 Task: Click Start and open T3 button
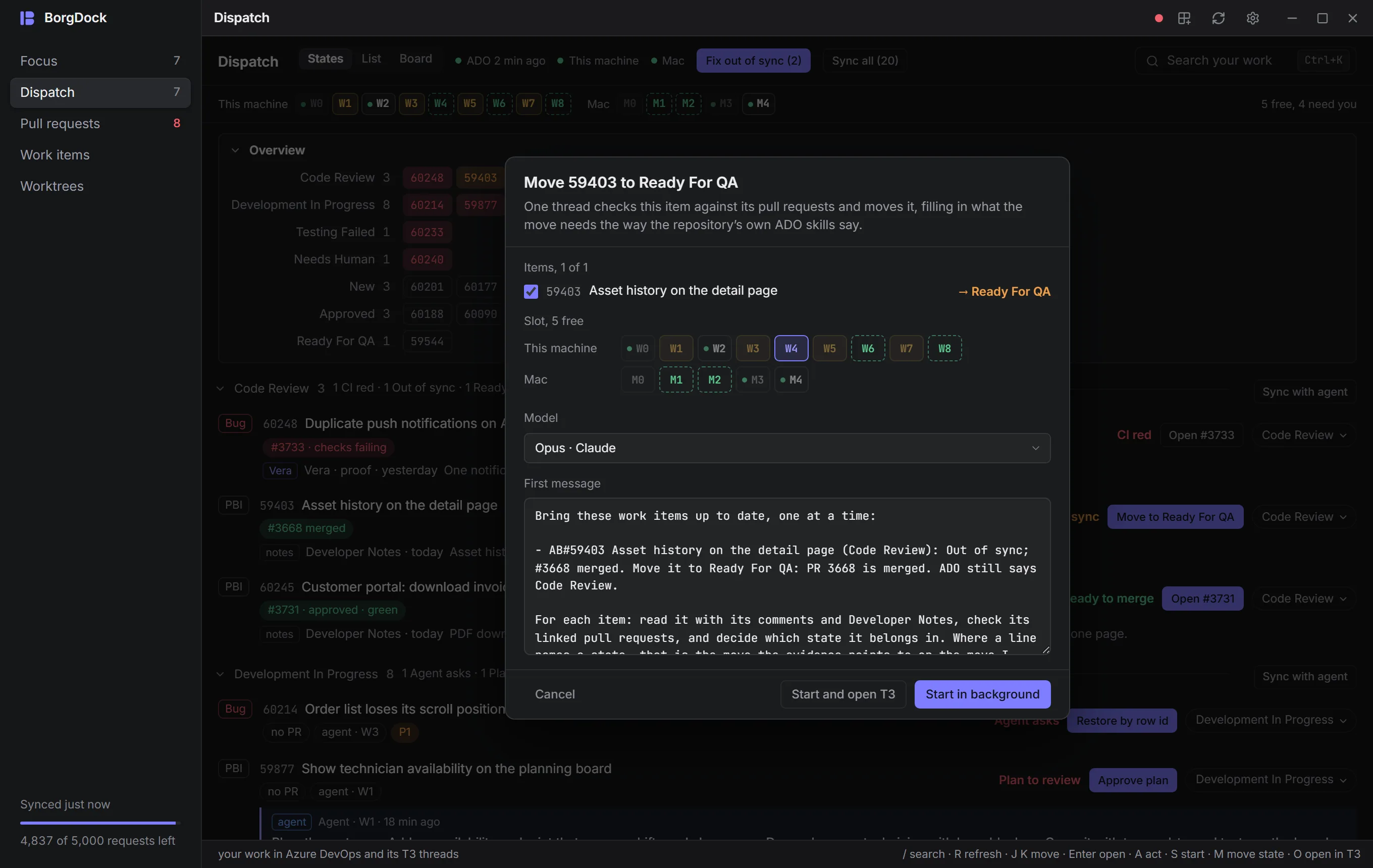coord(843,694)
